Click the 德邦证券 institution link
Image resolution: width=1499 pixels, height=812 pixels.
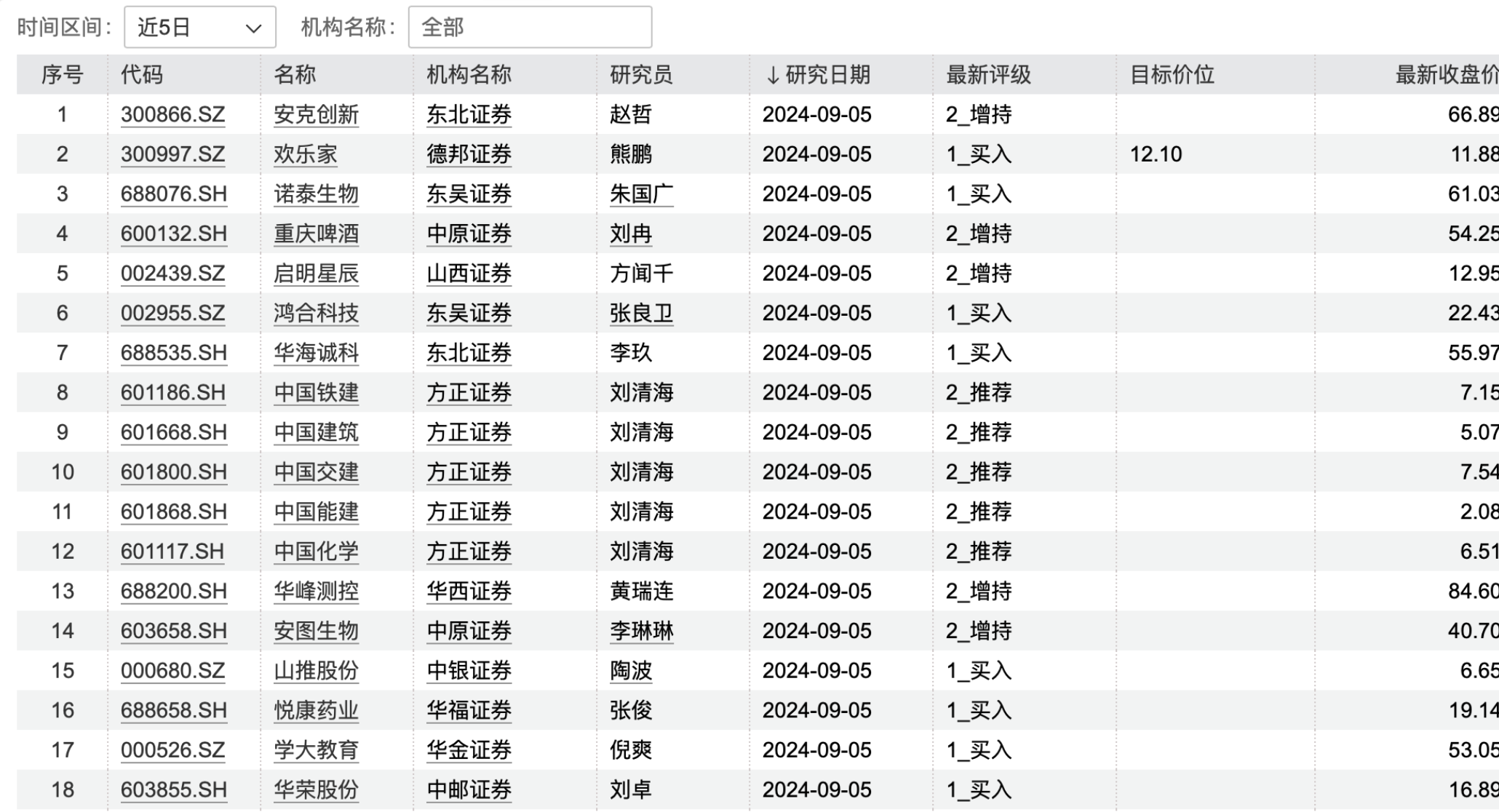pos(469,154)
